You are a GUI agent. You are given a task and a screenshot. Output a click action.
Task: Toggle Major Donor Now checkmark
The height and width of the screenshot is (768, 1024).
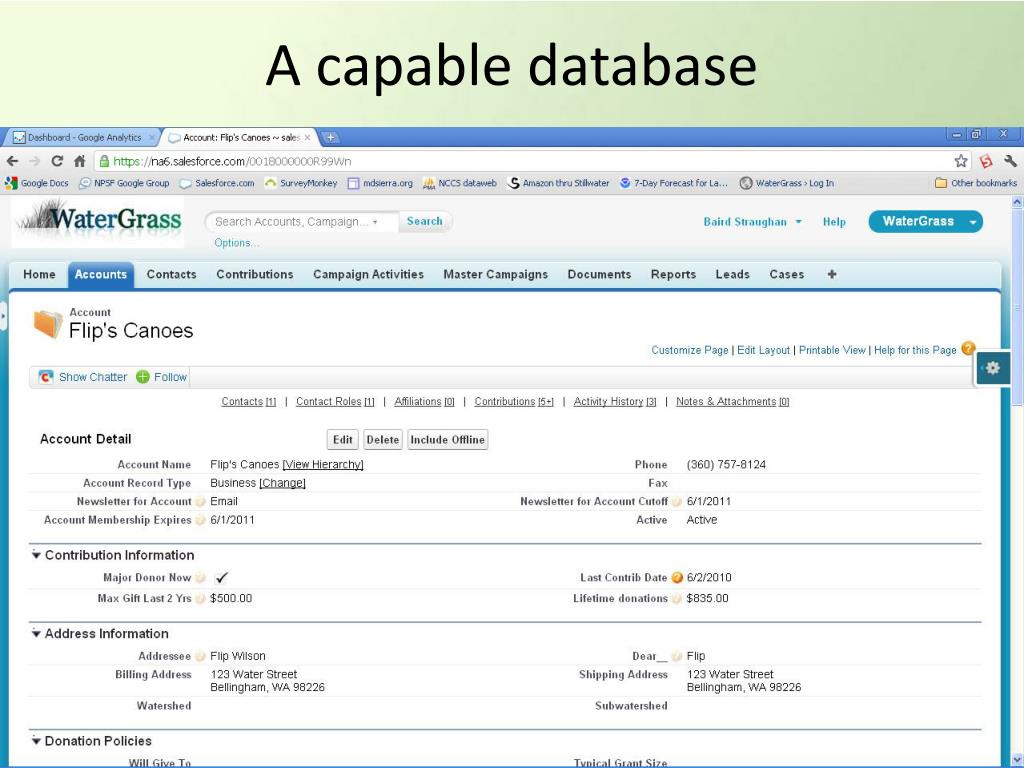tap(221, 577)
